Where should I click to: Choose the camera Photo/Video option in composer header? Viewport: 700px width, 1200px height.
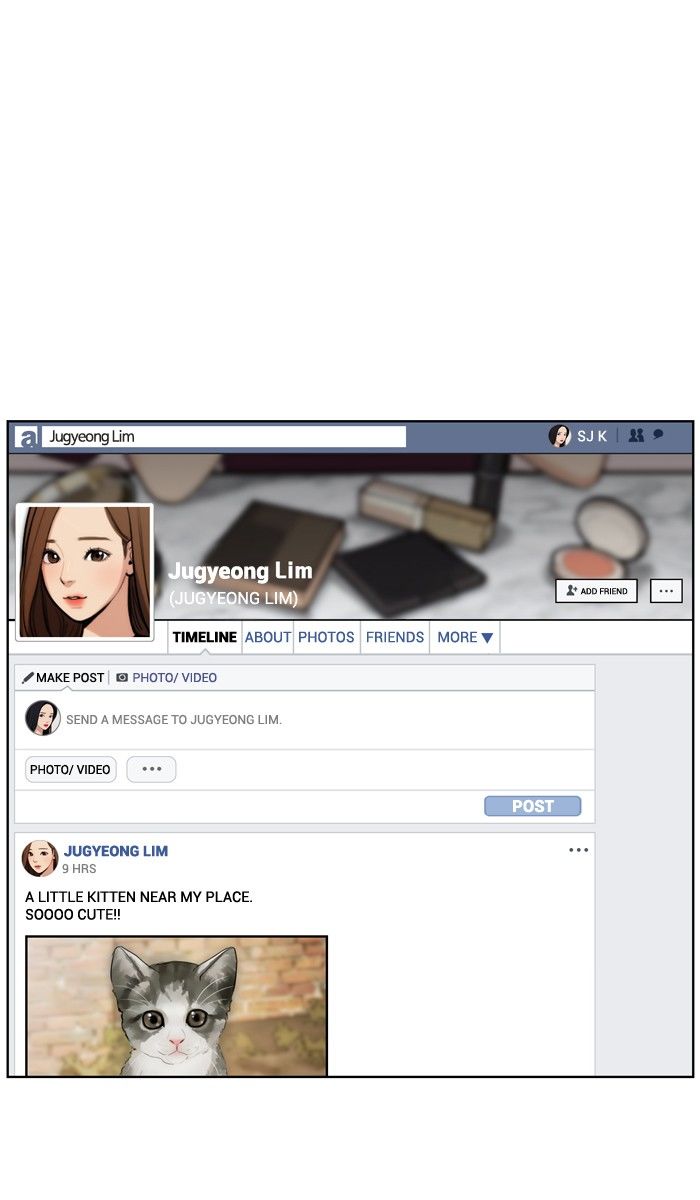coord(167,677)
